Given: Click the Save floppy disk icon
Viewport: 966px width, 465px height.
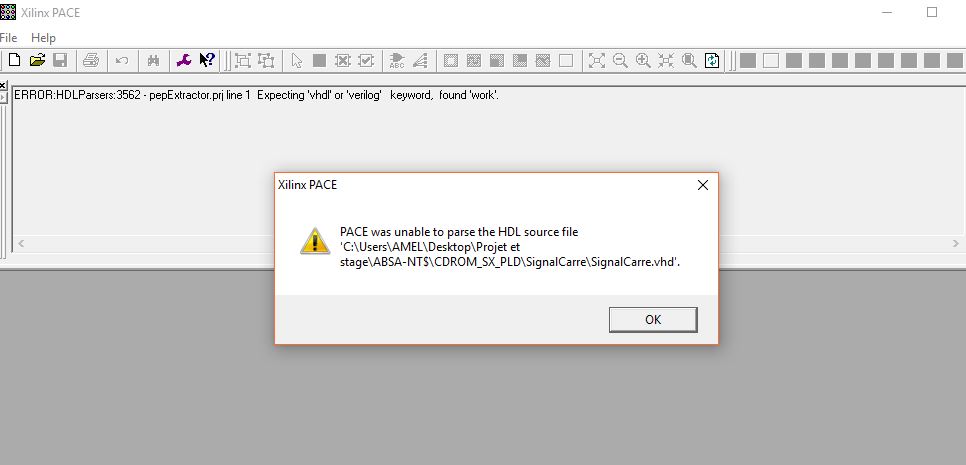Looking at the screenshot, I should point(60,60).
